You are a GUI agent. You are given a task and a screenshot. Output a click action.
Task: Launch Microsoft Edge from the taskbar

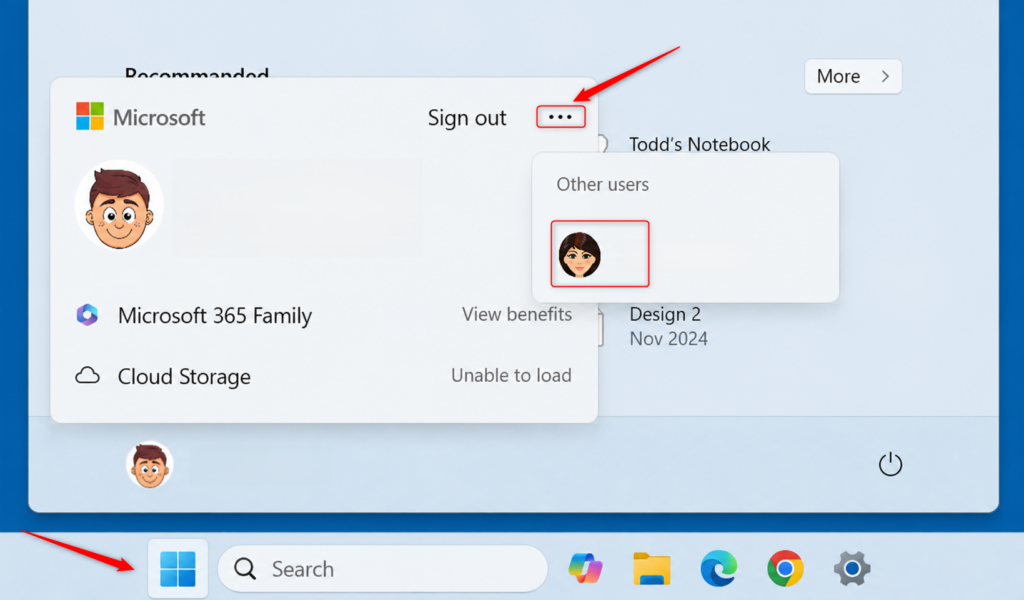(x=718, y=568)
